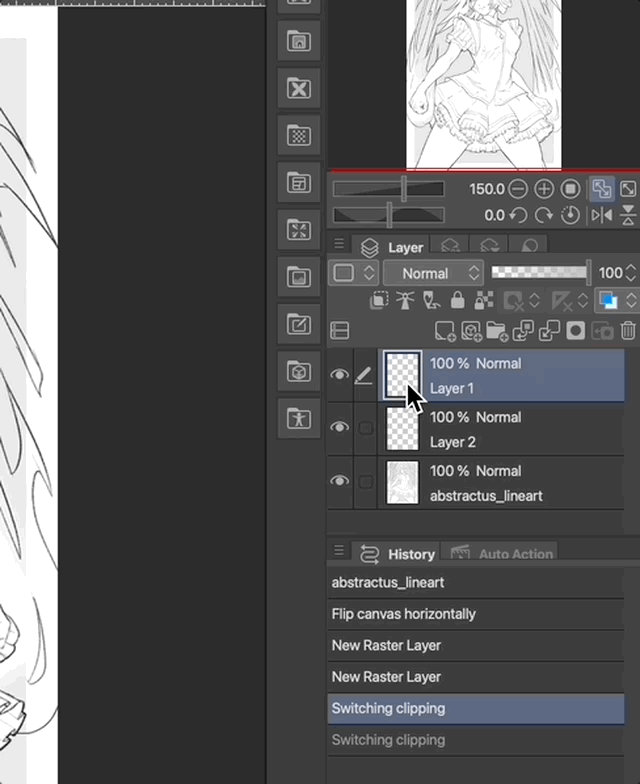Switch to the History tab
Image resolution: width=640 pixels, height=784 pixels.
[x=396, y=554]
